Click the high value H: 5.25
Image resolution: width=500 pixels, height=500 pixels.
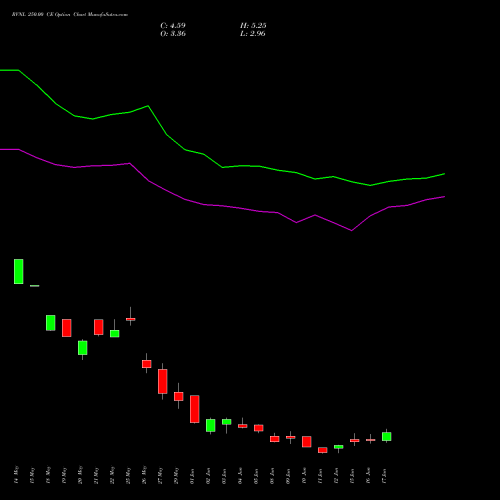pyautogui.click(x=253, y=26)
